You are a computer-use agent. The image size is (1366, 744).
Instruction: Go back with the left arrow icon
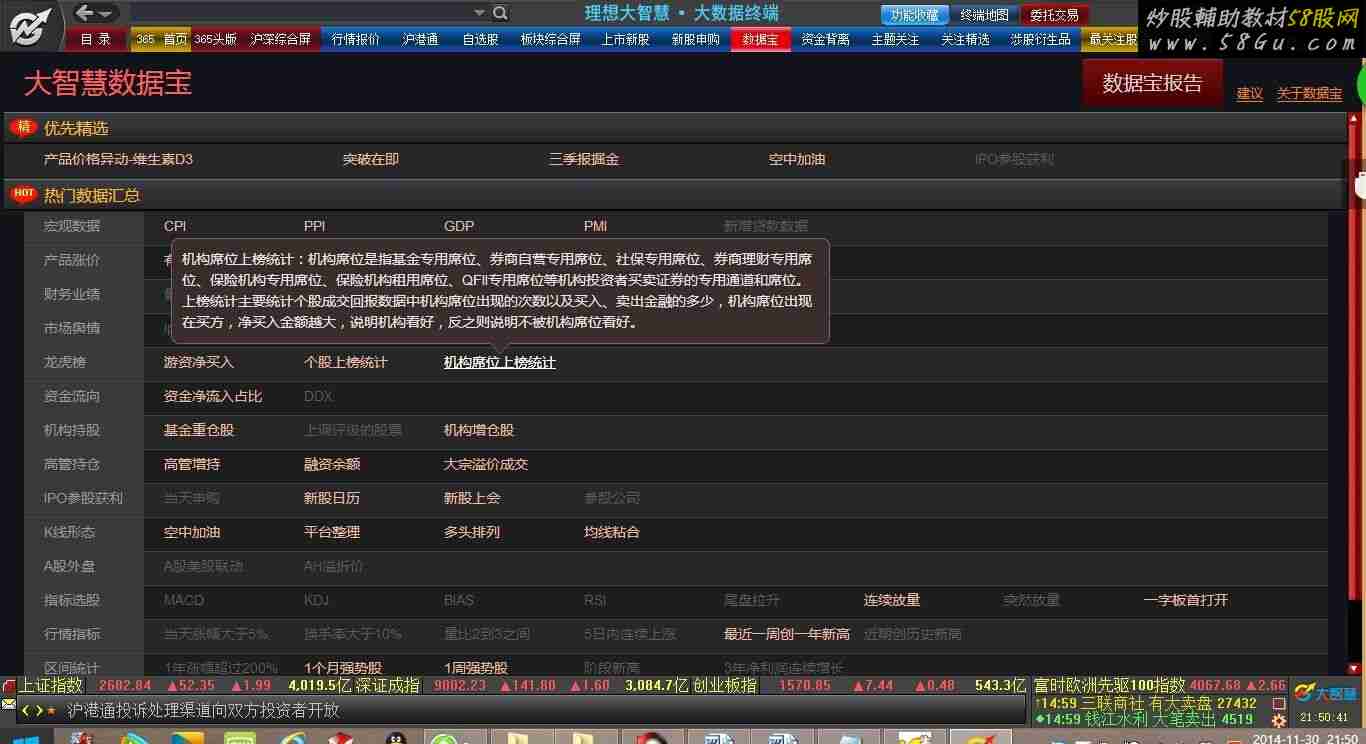click(85, 13)
